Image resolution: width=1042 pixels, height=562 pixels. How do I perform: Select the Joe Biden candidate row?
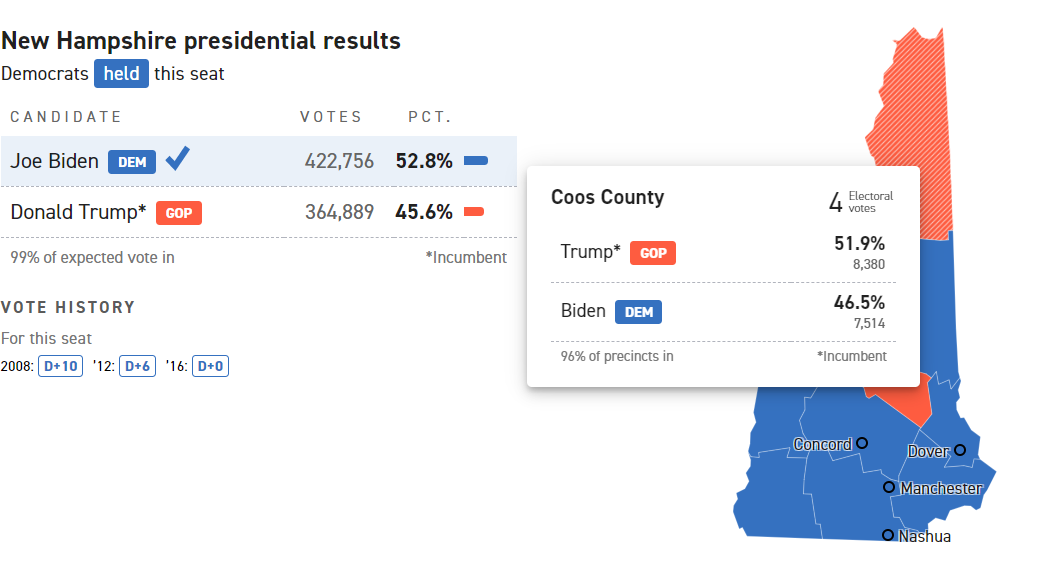[x=258, y=161]
